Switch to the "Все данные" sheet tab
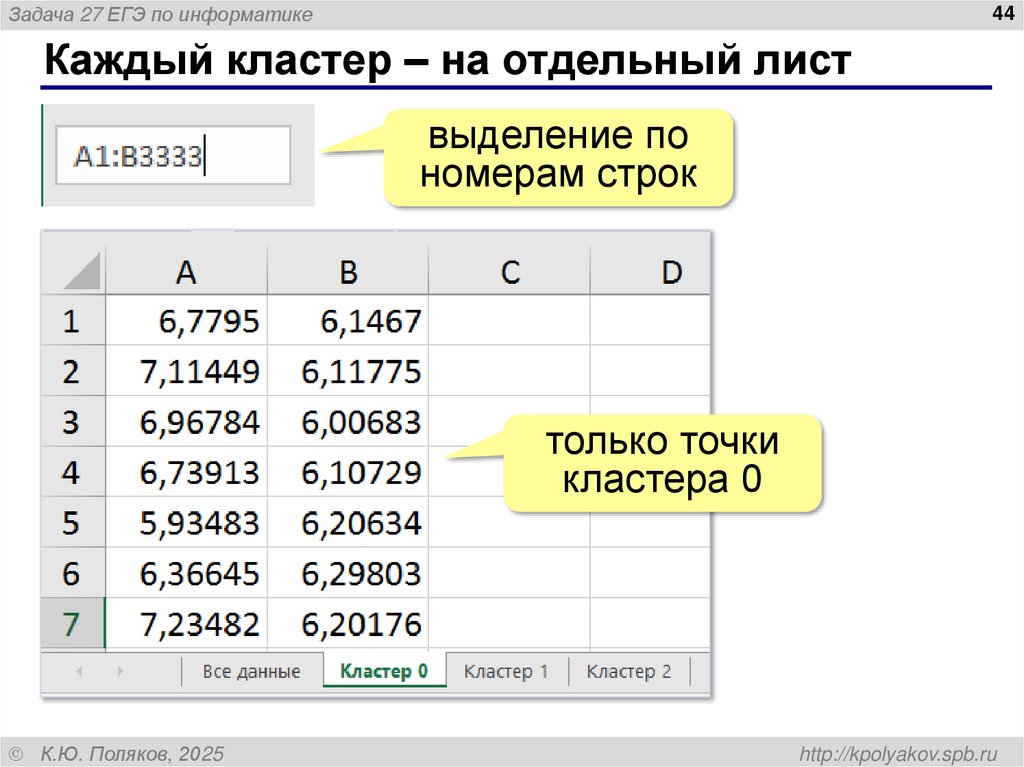The width and height of the screenshot is (1024, 767). point(250,671)
